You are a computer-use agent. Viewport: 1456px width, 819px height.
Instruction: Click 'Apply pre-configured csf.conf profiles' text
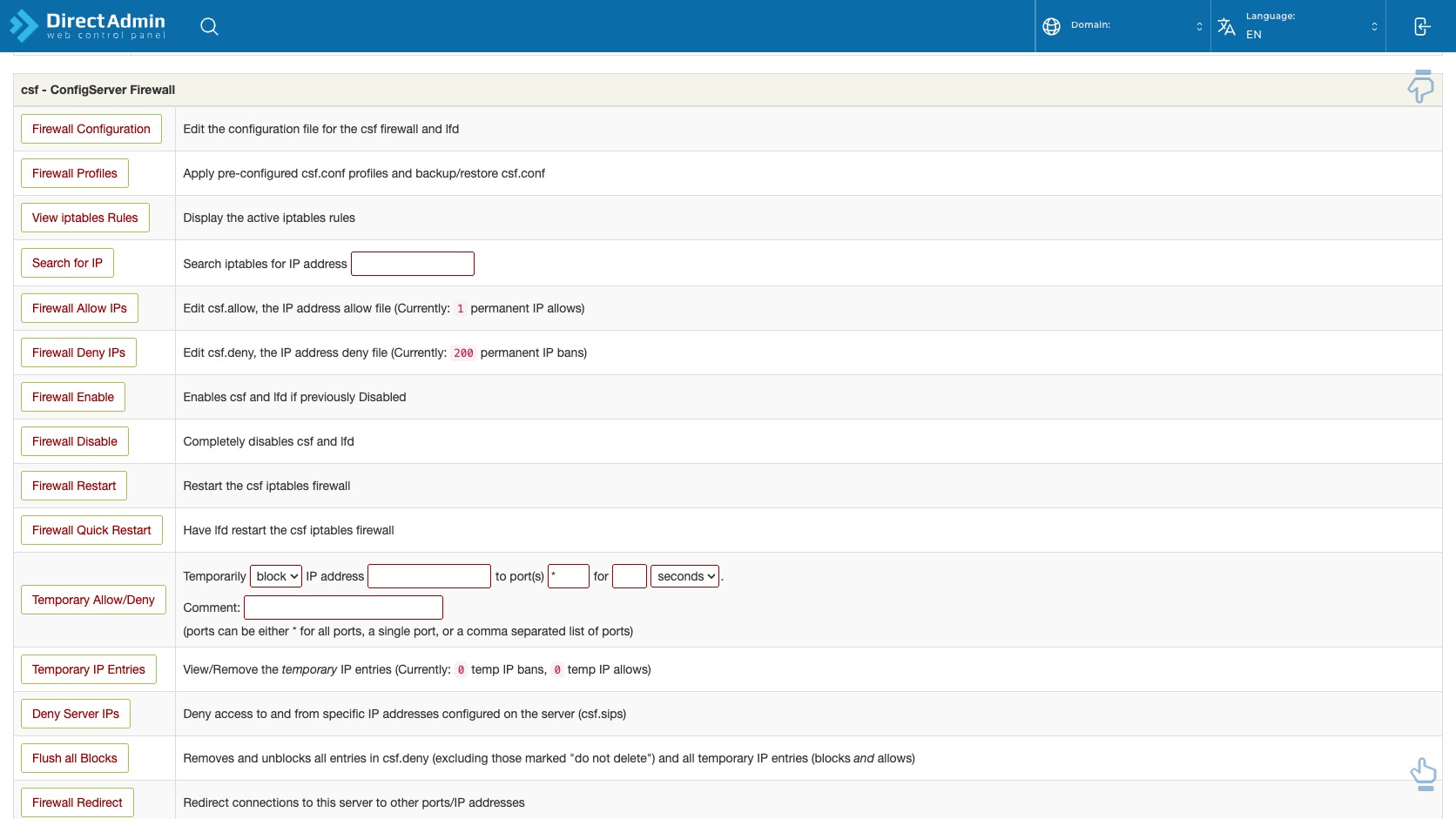[x=364, y=173]
